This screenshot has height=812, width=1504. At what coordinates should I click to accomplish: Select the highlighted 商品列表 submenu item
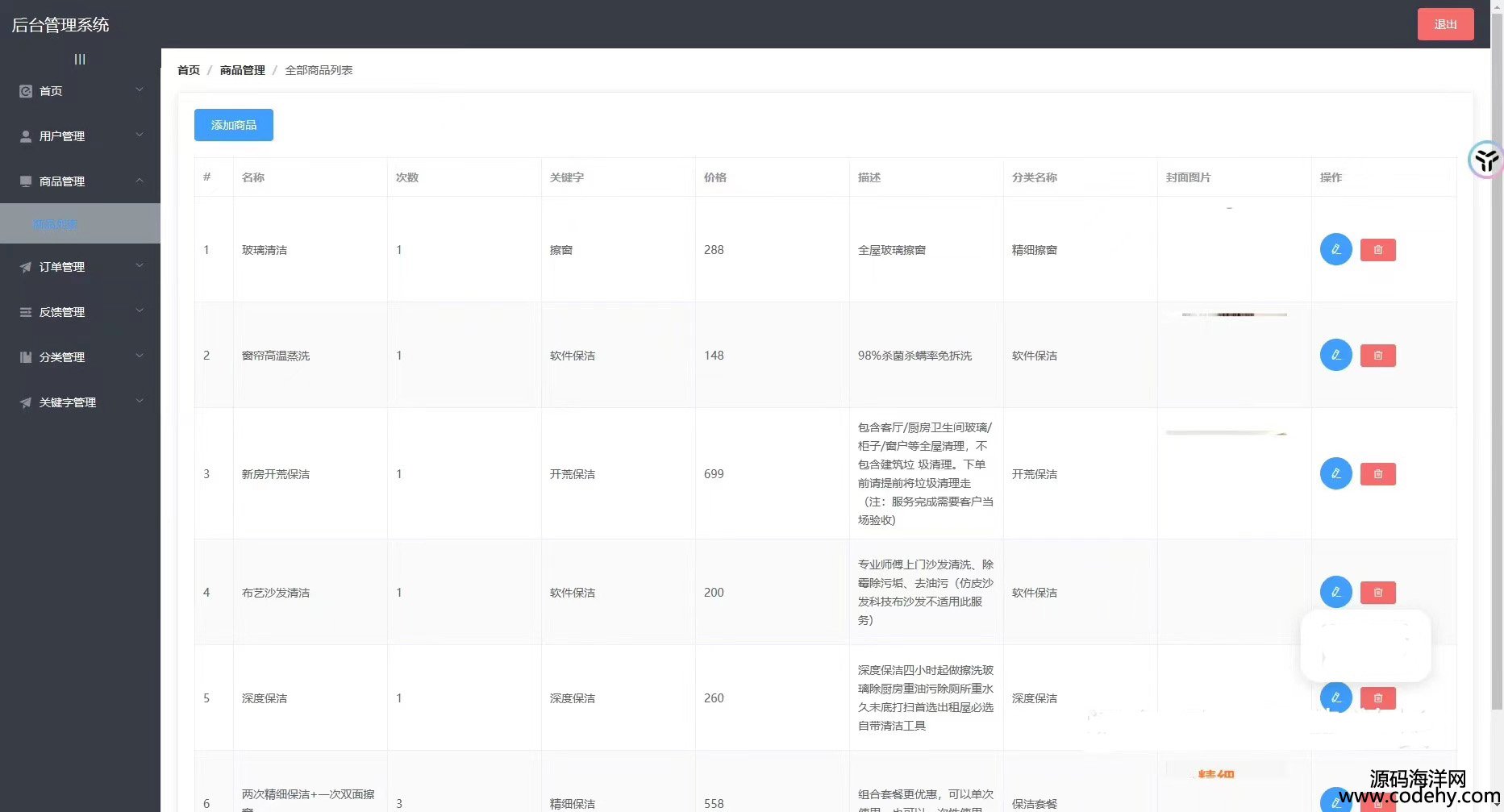click(80, 223)
